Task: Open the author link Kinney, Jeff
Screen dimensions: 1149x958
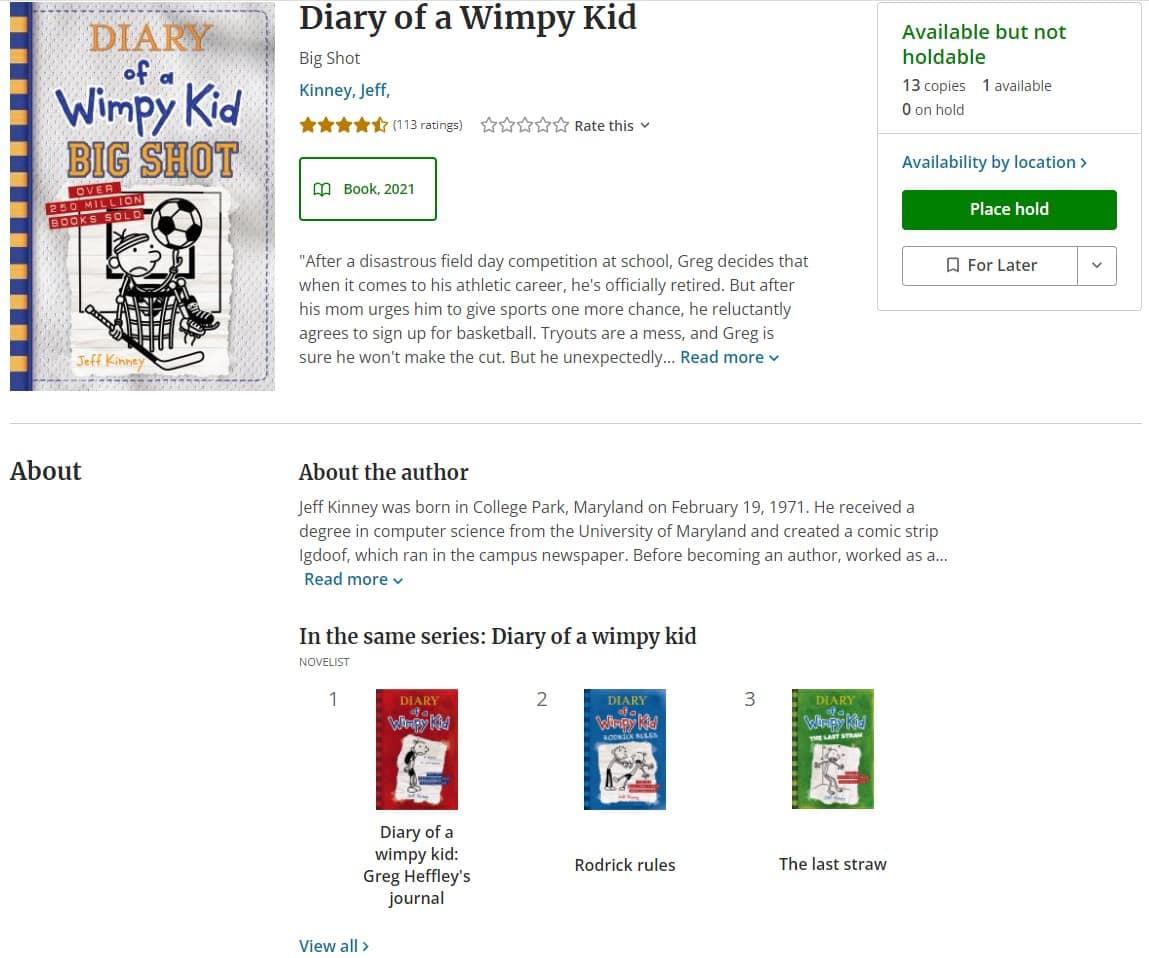Action: (x=344, y=91)
